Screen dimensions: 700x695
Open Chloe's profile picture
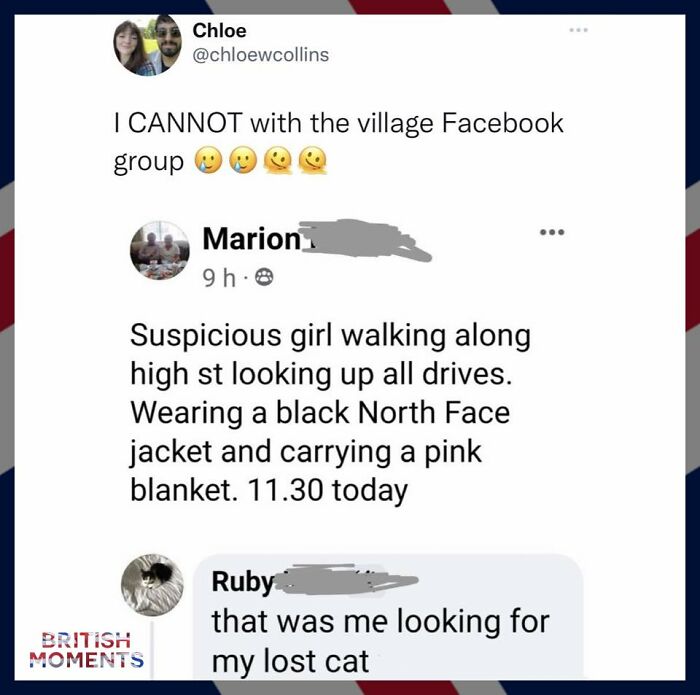[147, 45]
